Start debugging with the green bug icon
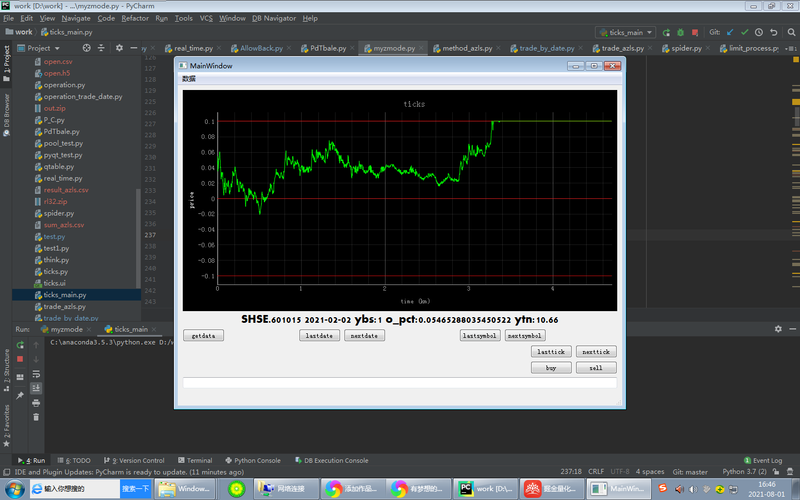Viewport: 800px width, 500px height. [680, 32]
